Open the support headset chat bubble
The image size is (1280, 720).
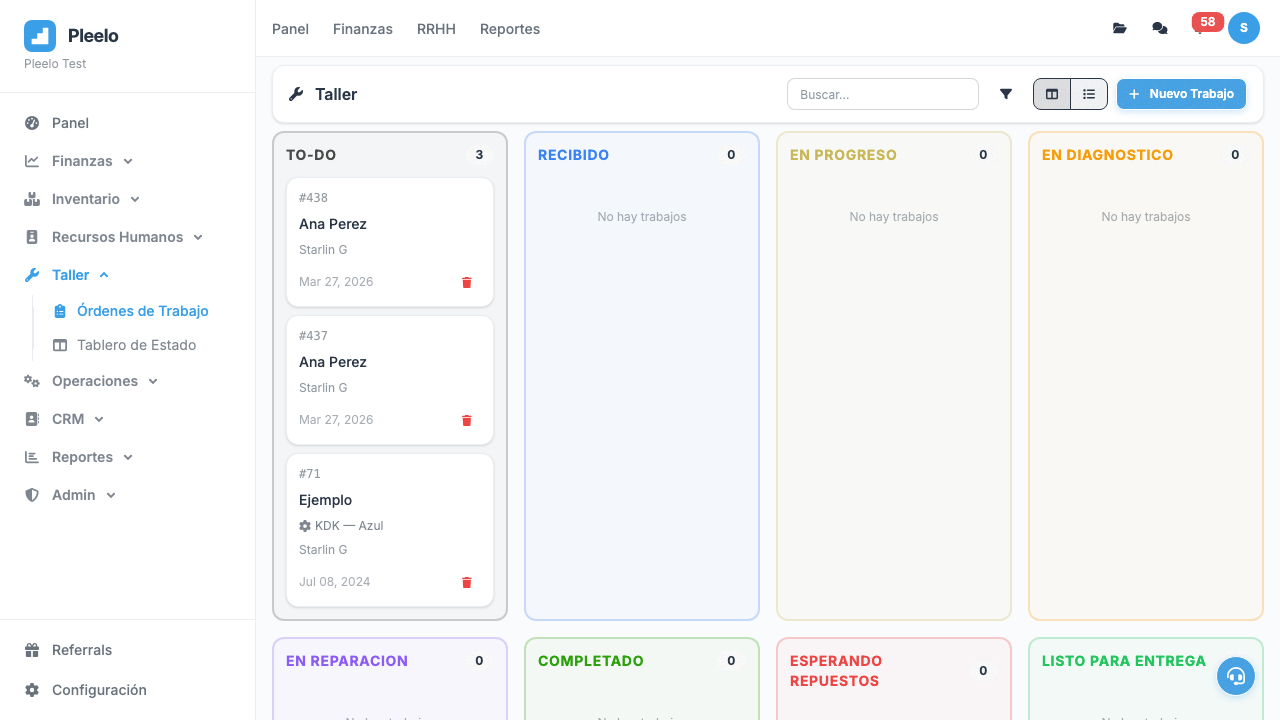pyautogui.click(x=1235, y=676)
